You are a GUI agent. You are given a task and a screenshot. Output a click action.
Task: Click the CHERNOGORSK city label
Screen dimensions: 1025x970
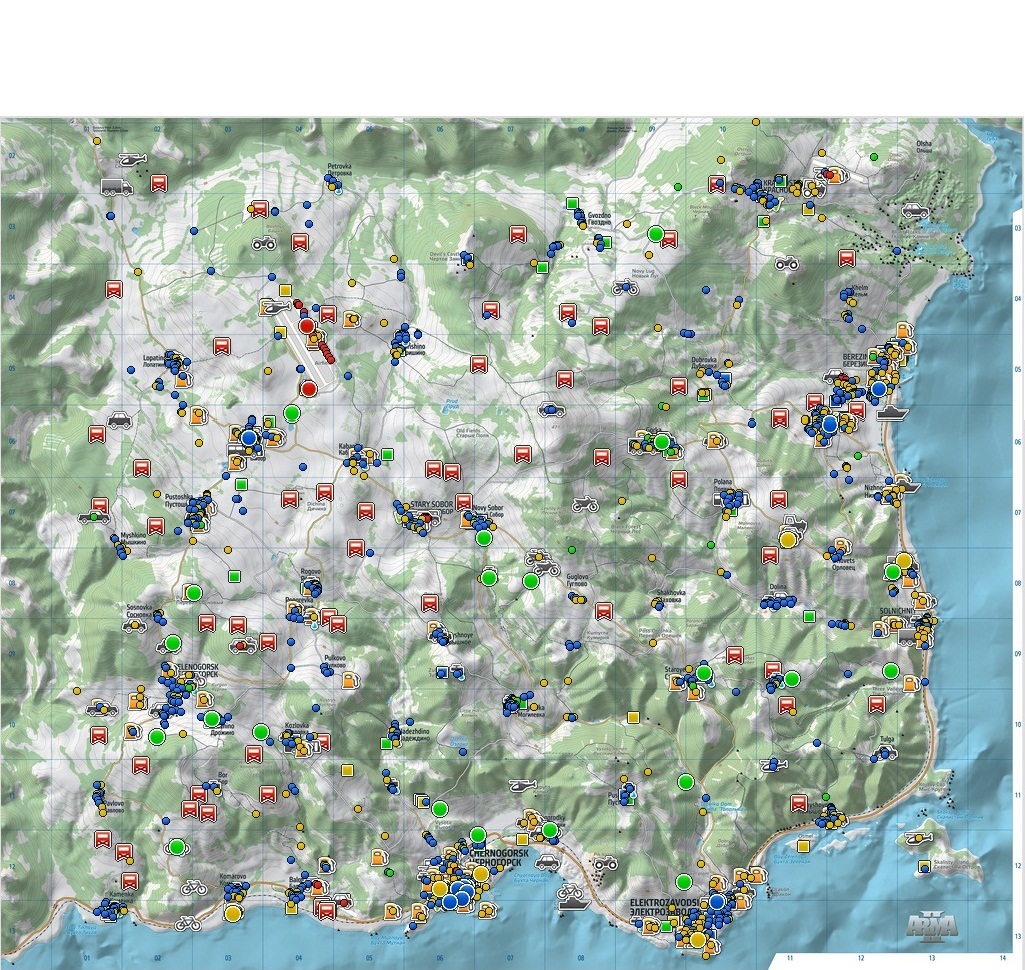pos(497,858)
